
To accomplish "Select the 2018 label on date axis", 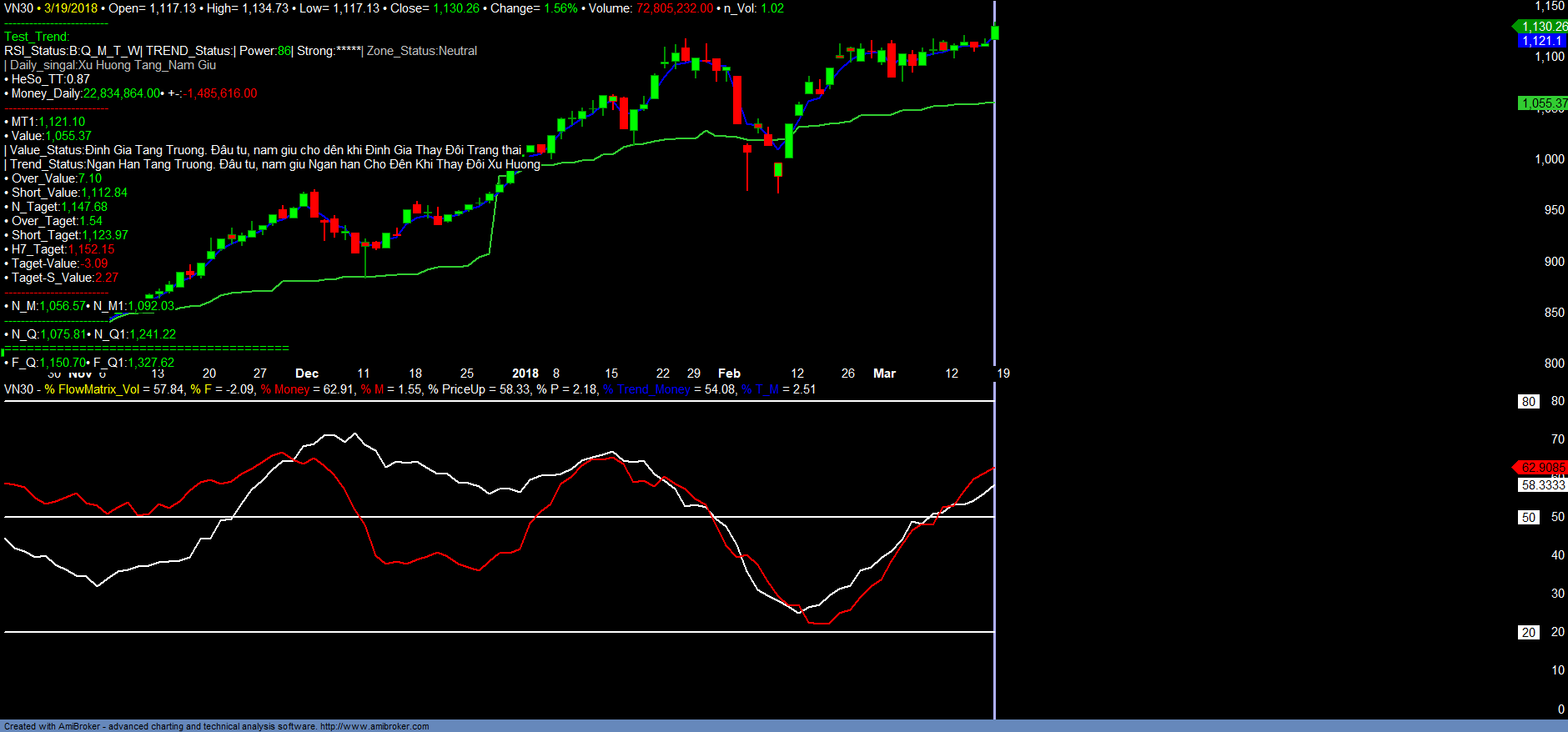I will coord(525,374).
